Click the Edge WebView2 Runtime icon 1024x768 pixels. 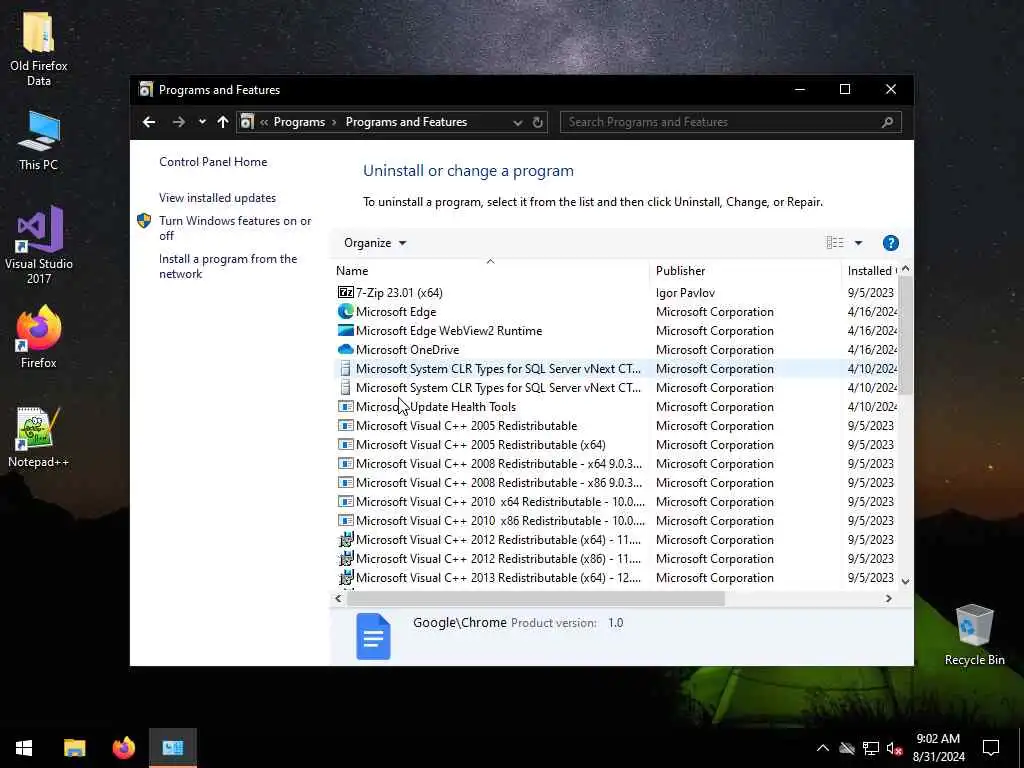[345, 330]
